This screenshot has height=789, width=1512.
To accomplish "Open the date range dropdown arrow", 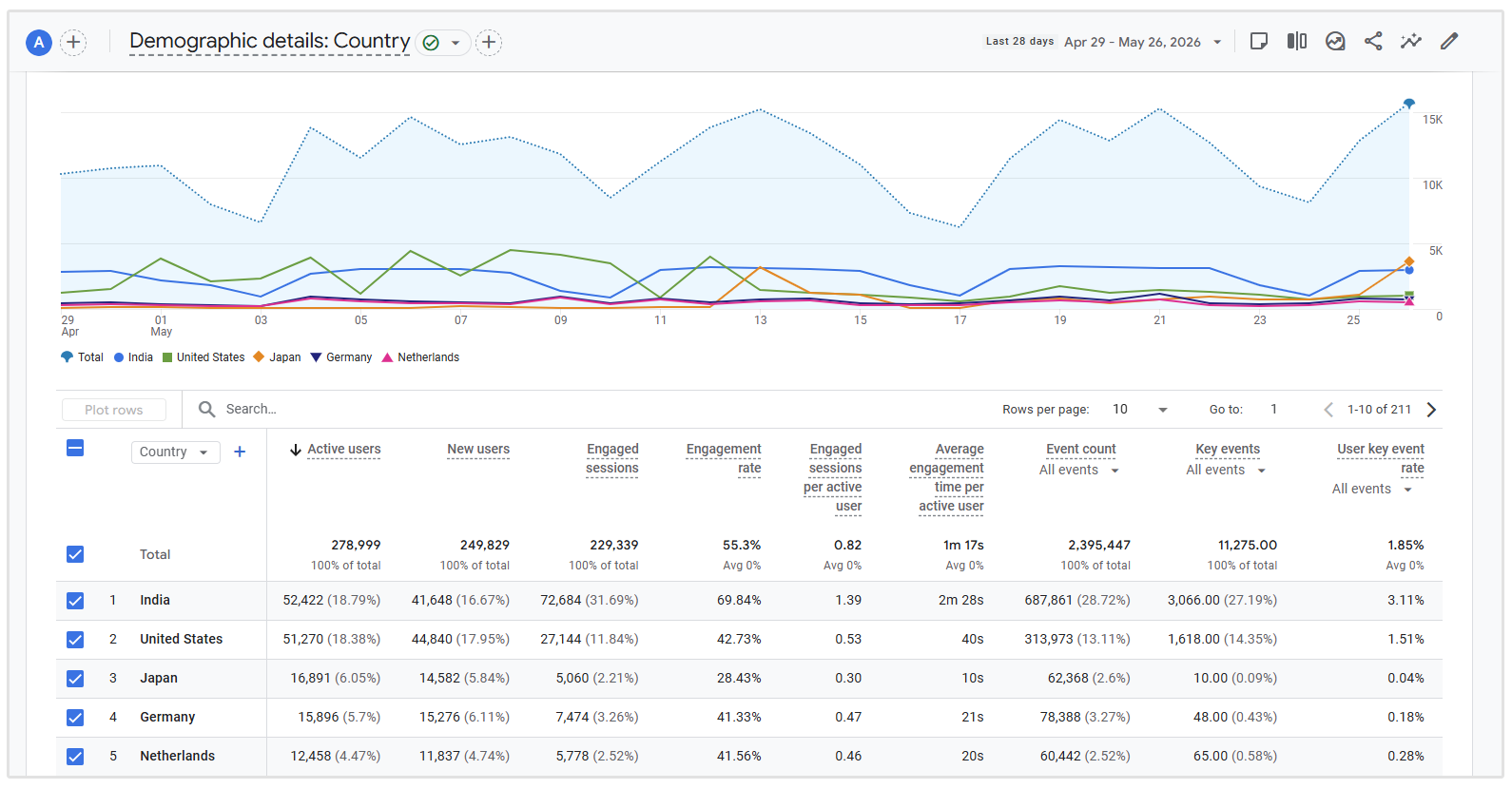I will tap(1217, 42).
